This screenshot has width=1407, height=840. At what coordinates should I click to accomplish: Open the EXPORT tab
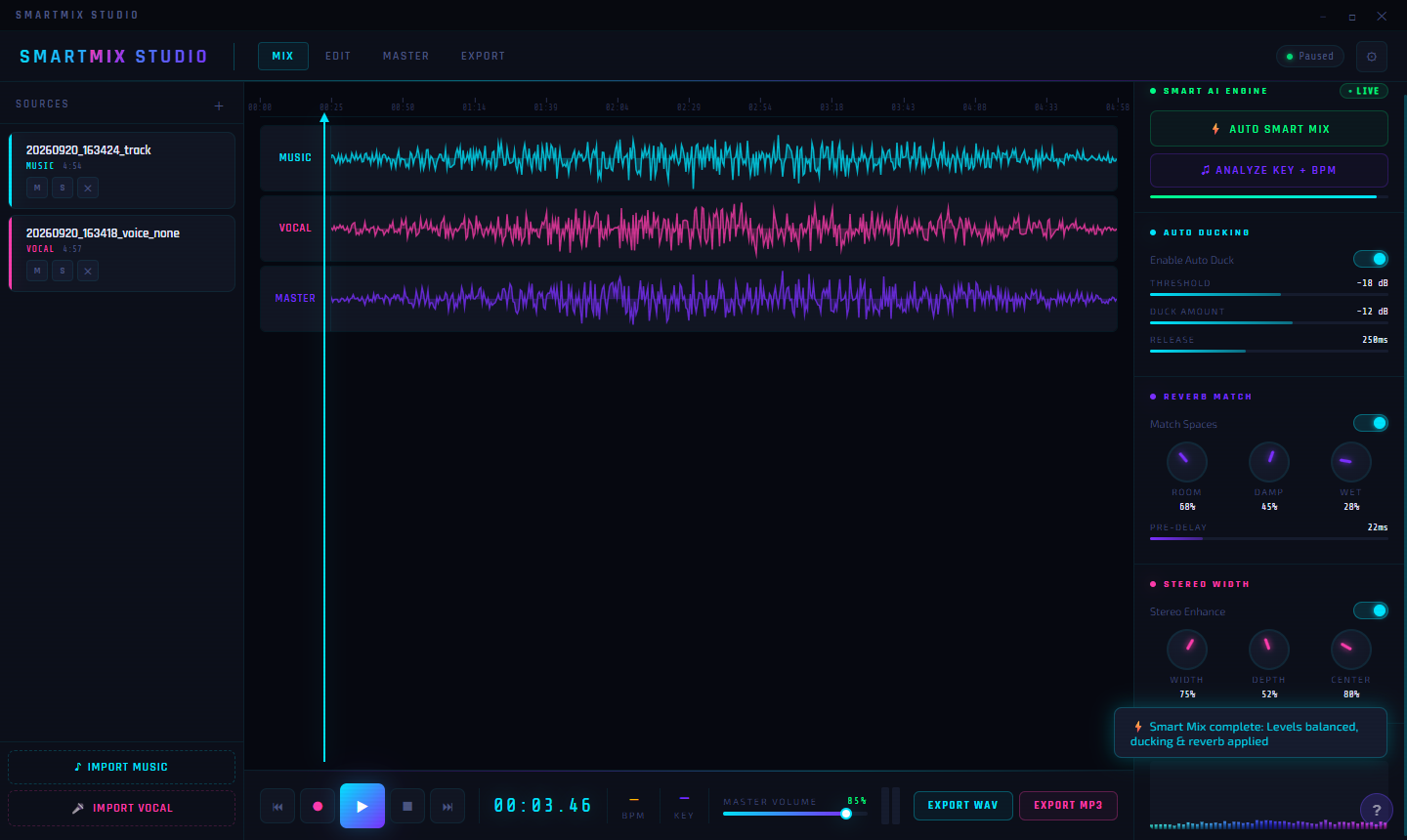483,56
